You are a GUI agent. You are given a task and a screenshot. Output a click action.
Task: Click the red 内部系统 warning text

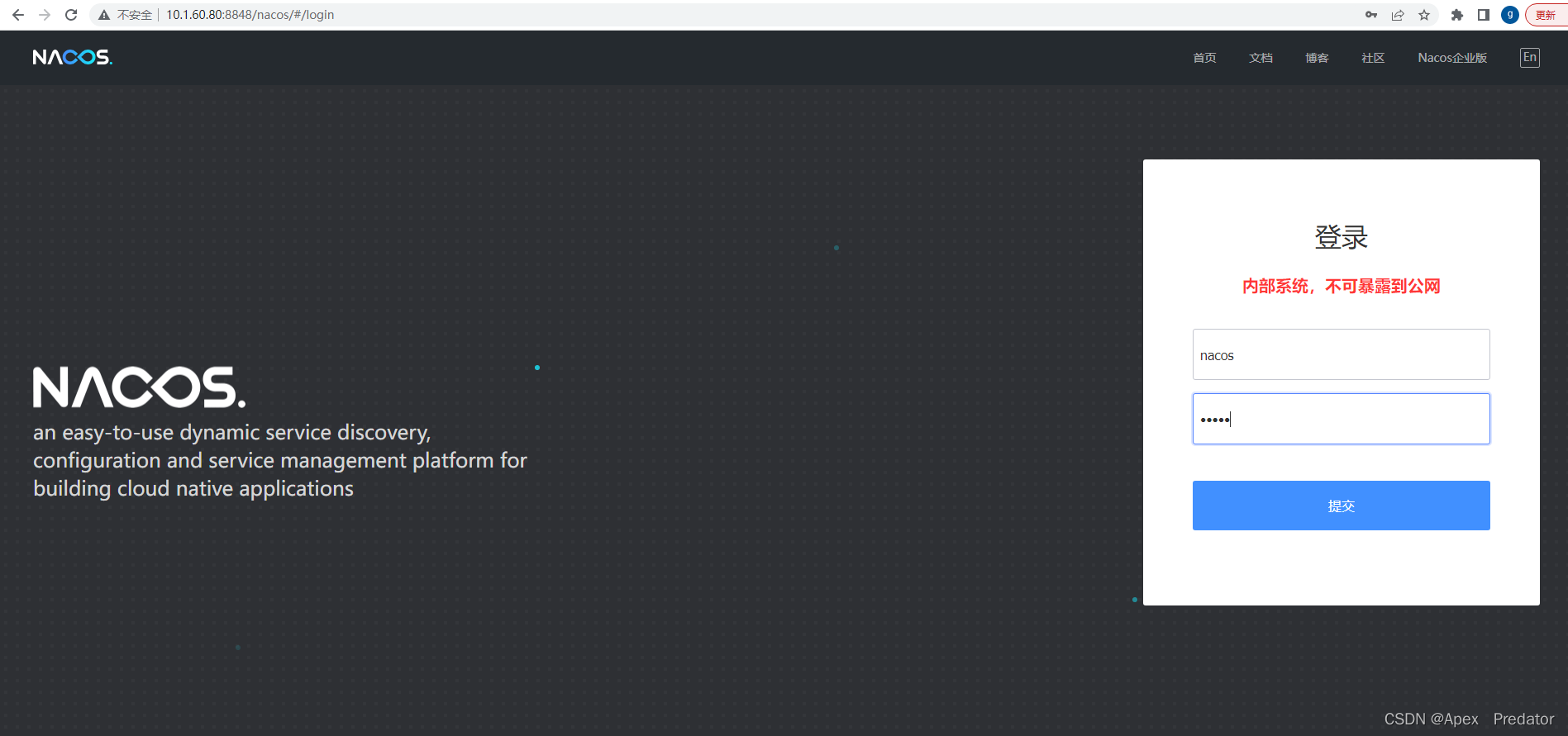click(1341, 287)
